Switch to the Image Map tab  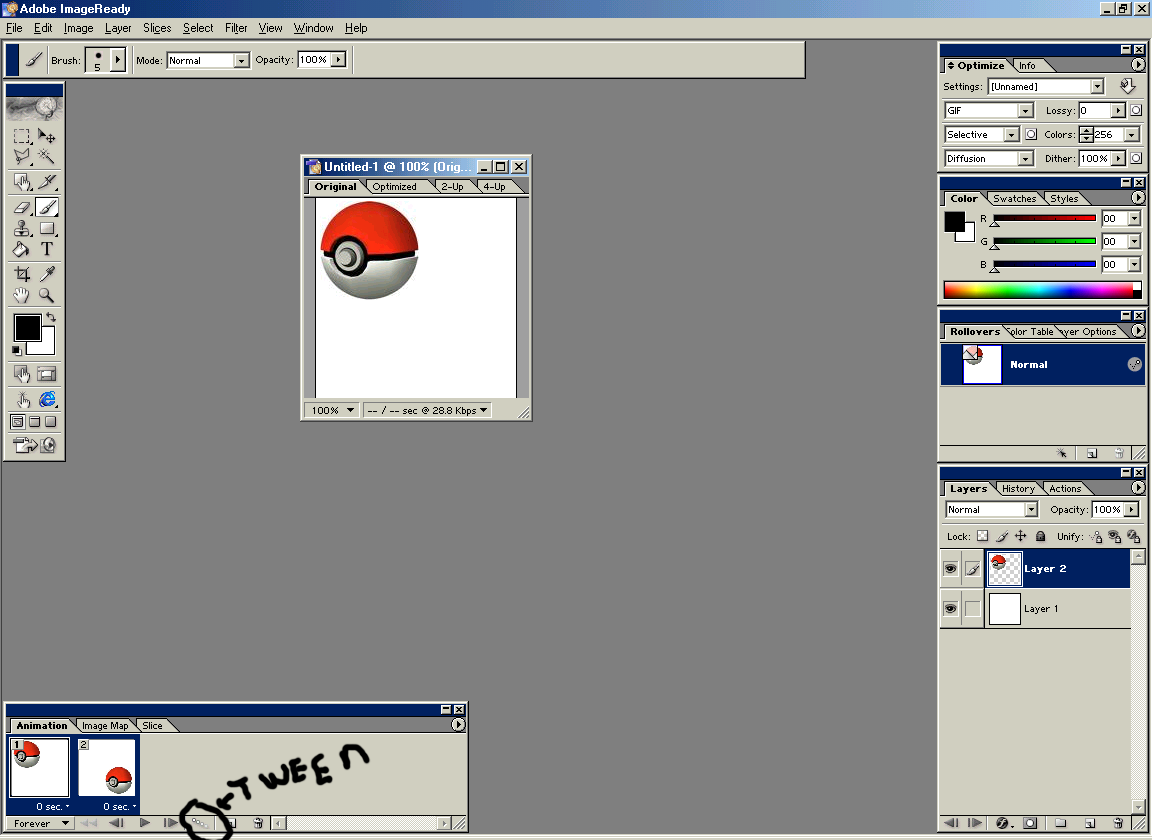click(x=105, y=725)
